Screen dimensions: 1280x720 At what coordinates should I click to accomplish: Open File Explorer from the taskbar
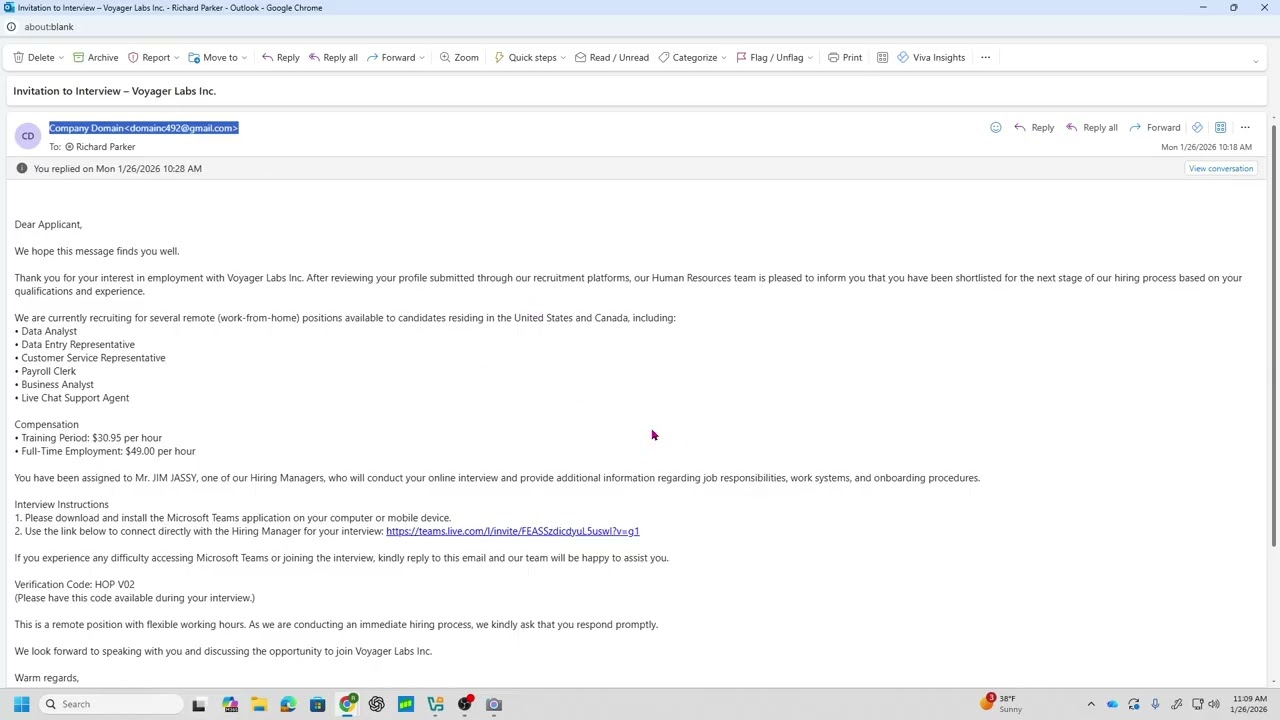[259, 704]
